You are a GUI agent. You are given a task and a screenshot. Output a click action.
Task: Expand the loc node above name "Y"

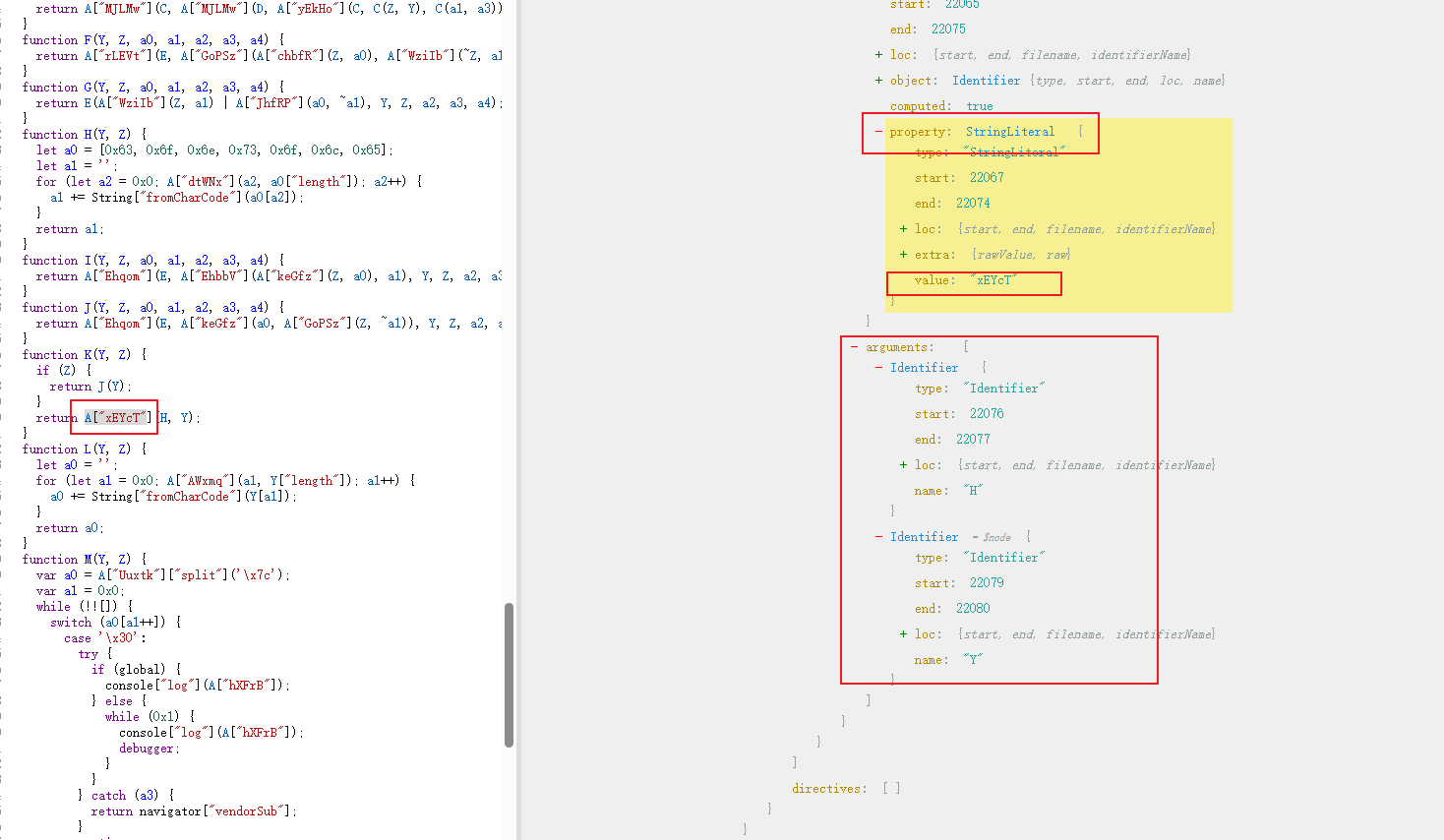[903, 634]
